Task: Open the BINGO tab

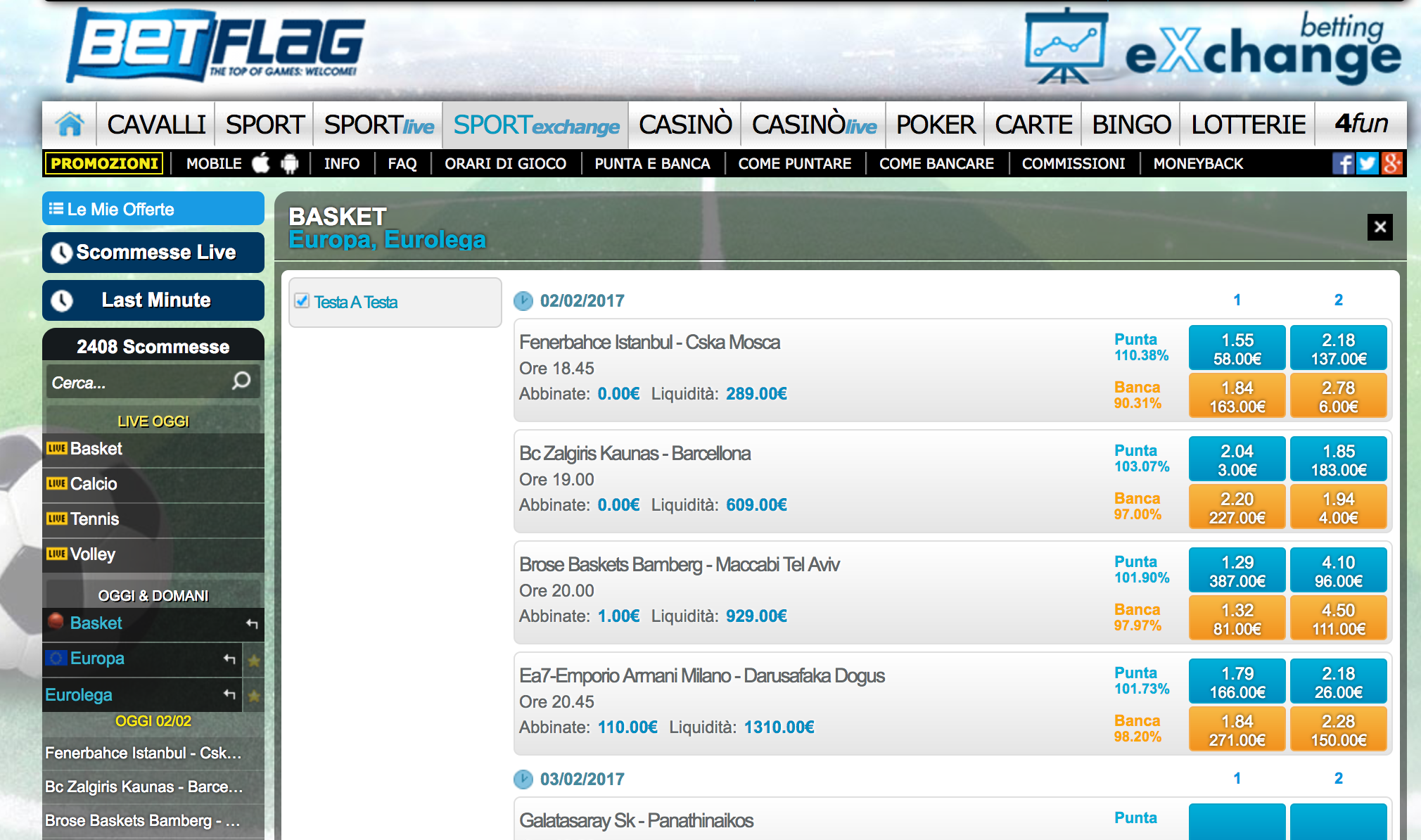Action: (1131, 125)
